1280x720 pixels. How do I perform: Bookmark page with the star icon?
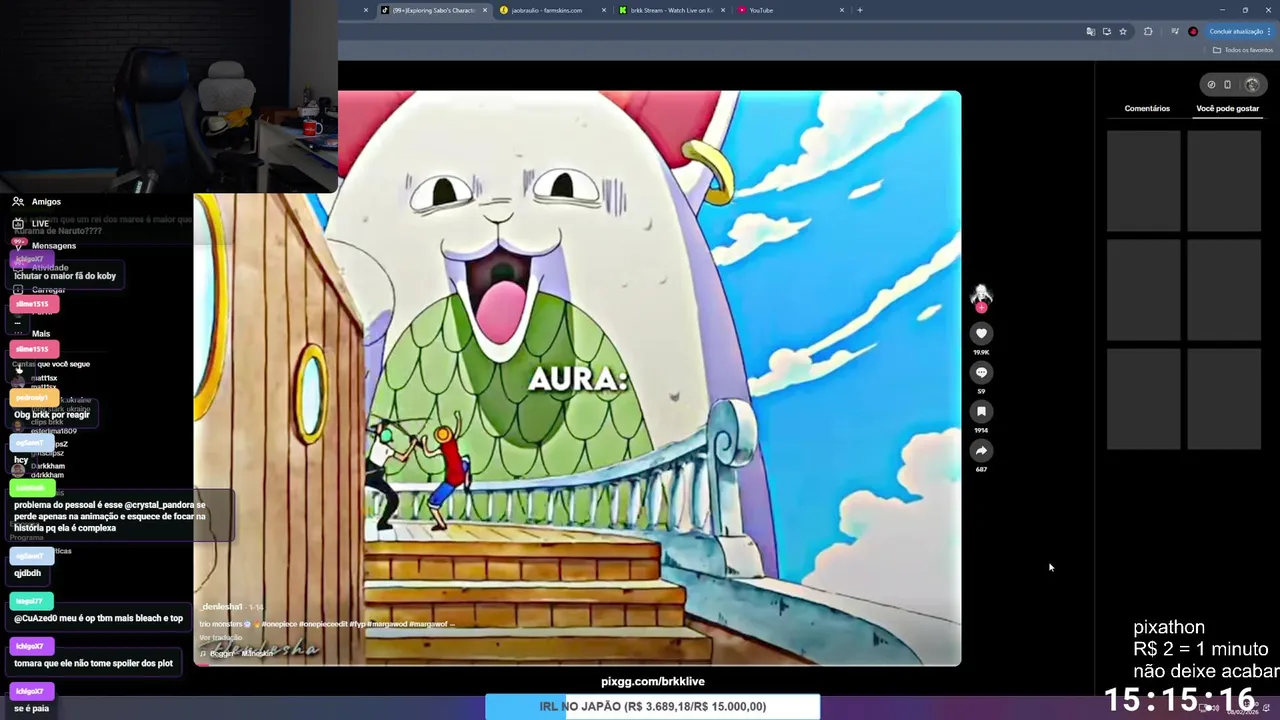[1123, 31]
